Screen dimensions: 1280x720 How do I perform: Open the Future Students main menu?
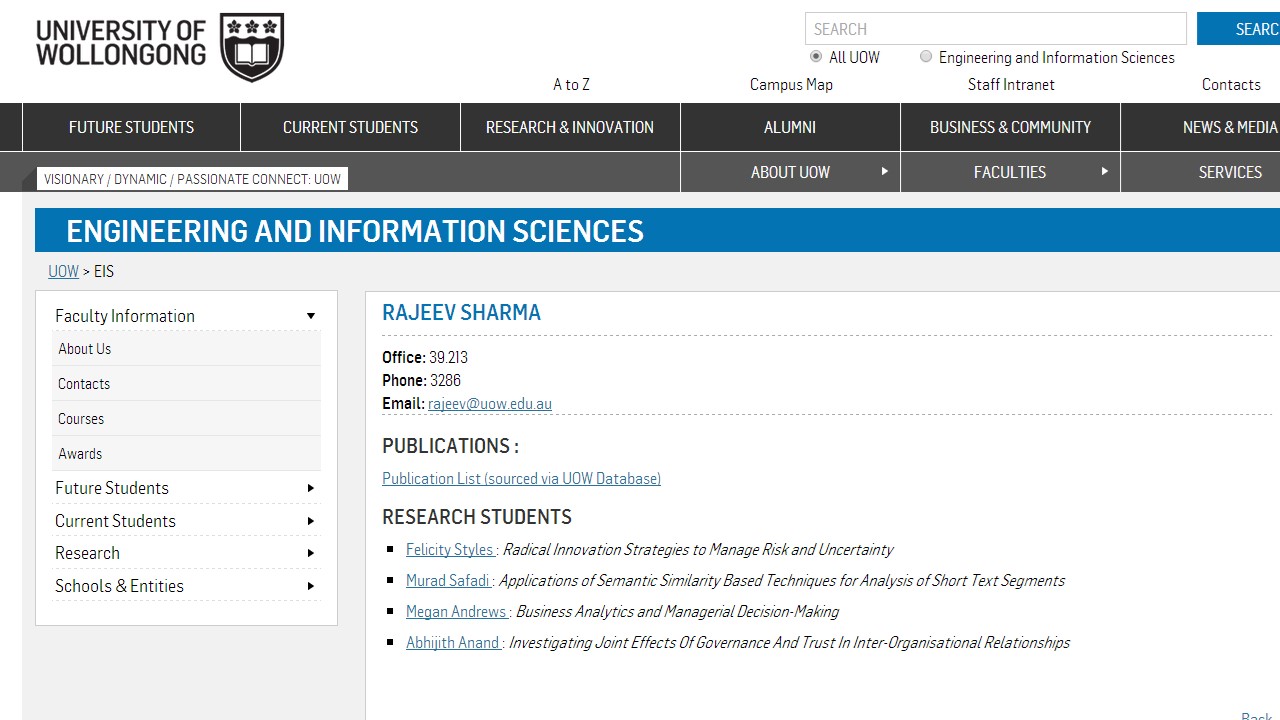point(131,127)
